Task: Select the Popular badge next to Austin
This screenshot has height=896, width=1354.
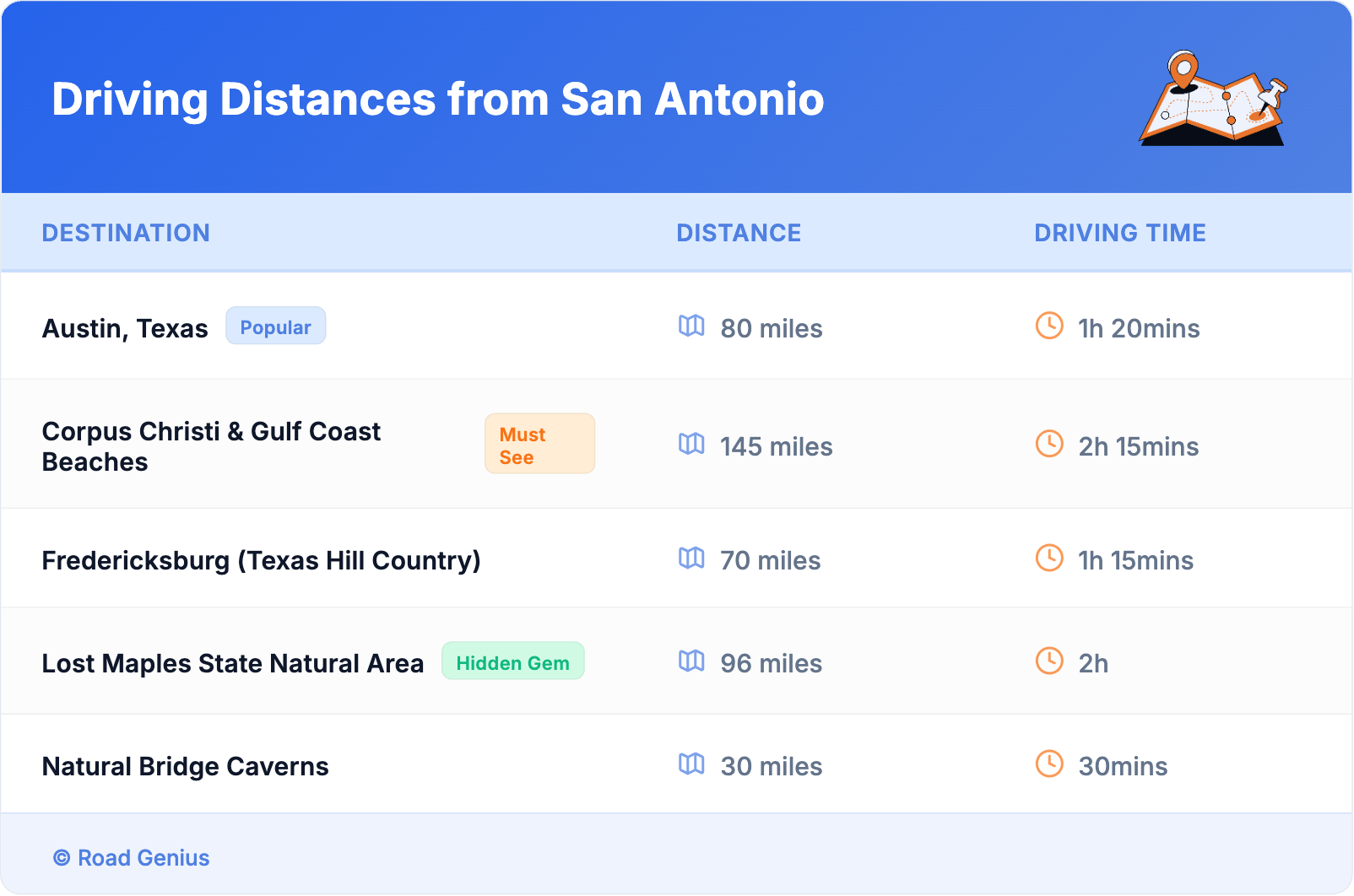Action: 275,327
